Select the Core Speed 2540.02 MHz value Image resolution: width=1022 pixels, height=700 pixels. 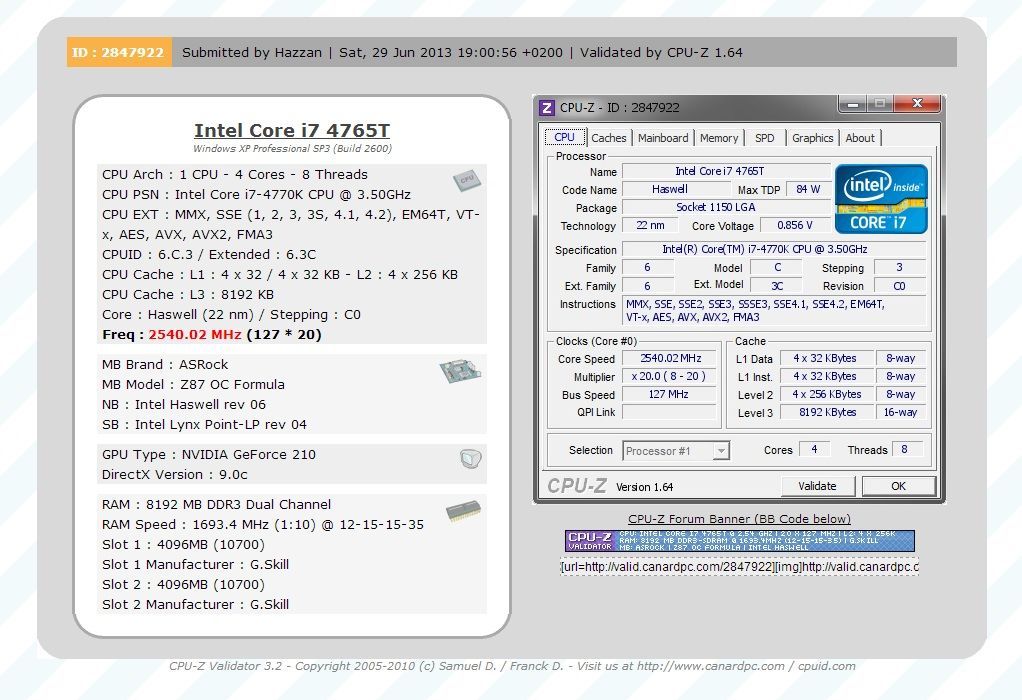[671, 358]
